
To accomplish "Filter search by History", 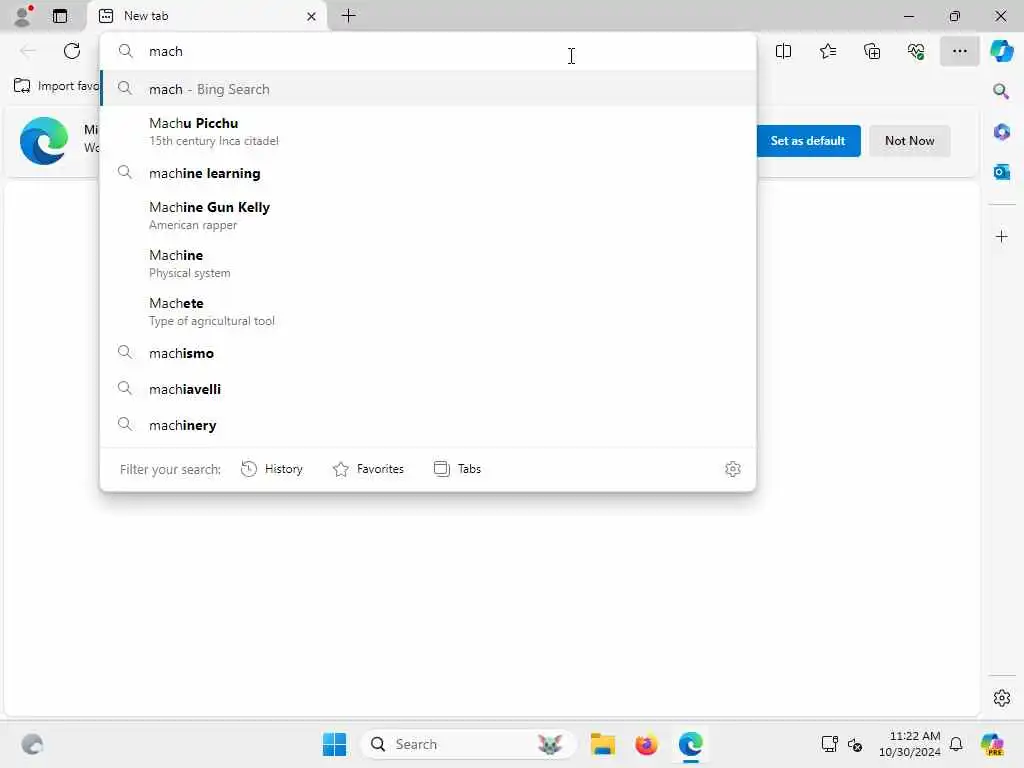I will (272, 469).
